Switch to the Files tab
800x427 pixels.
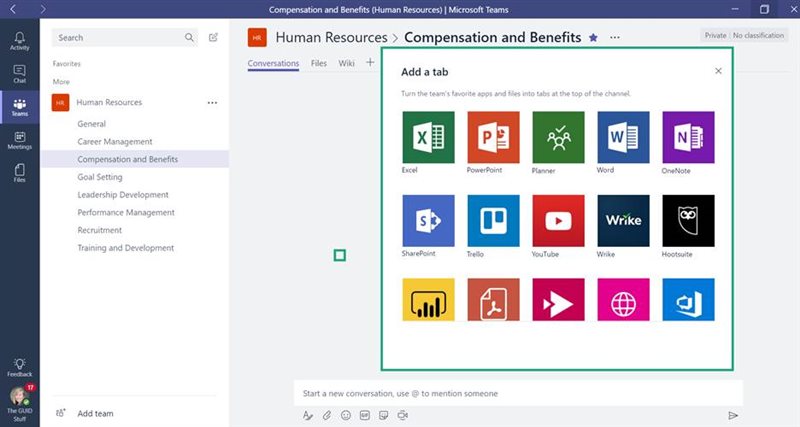click(318, 63)
